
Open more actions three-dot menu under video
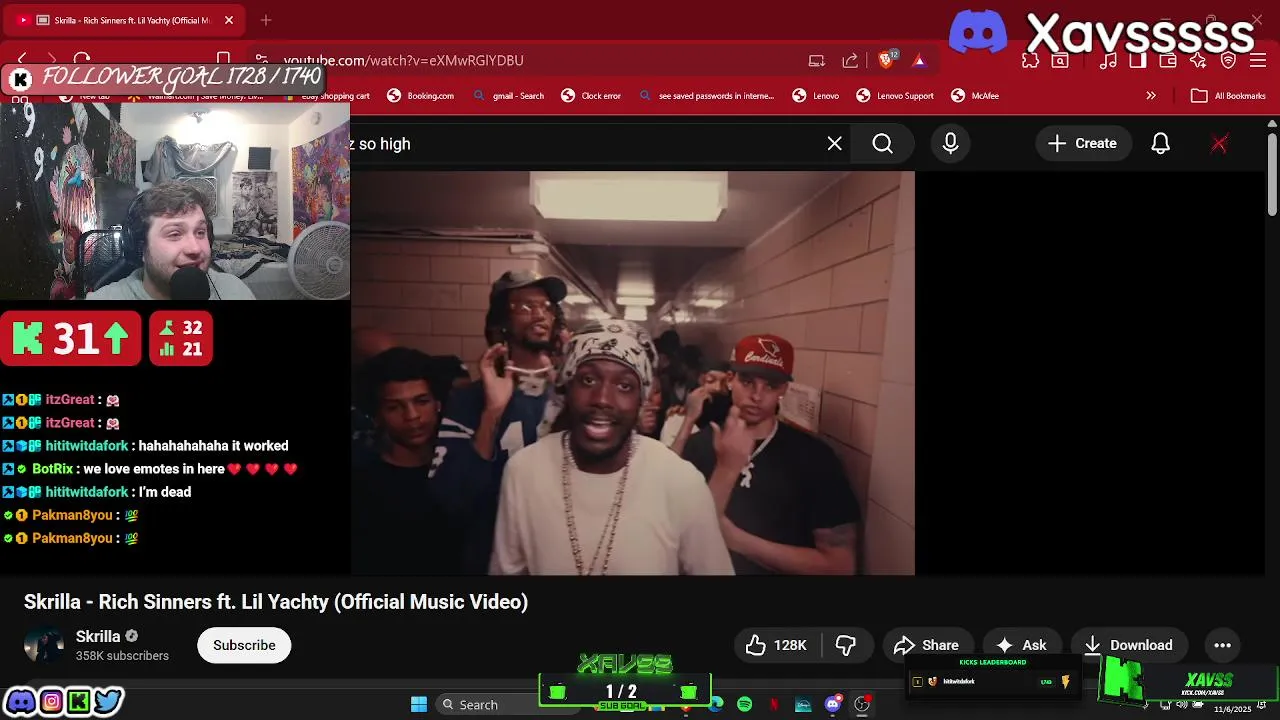pos(1222,645)
